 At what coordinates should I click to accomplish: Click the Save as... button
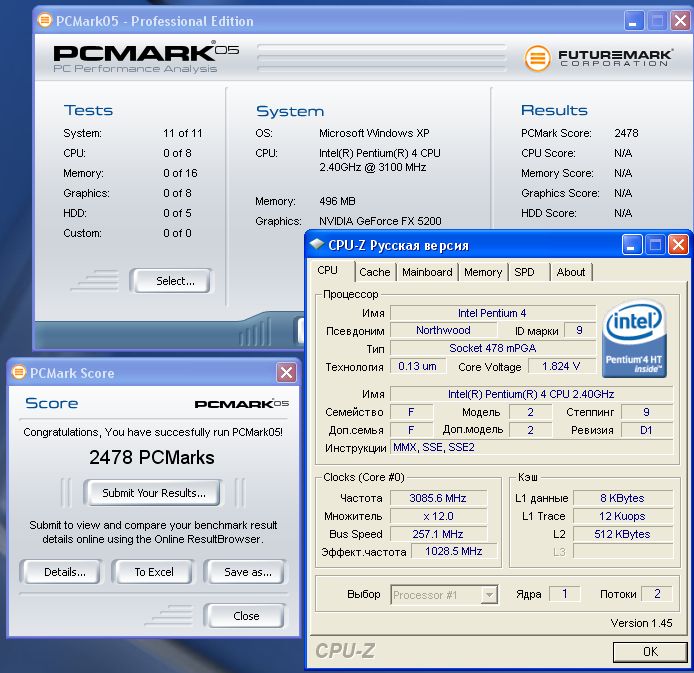[x=245, y=572]
